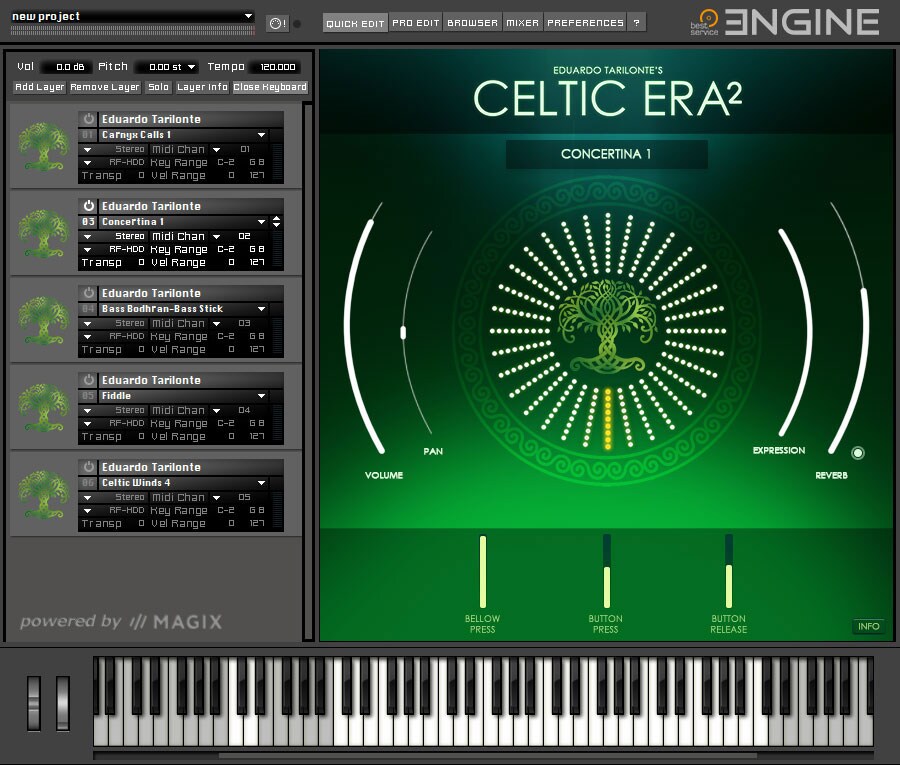
Task: Click the CONCERTINA 1 title in the instrument panel
Action: point(606,154)
